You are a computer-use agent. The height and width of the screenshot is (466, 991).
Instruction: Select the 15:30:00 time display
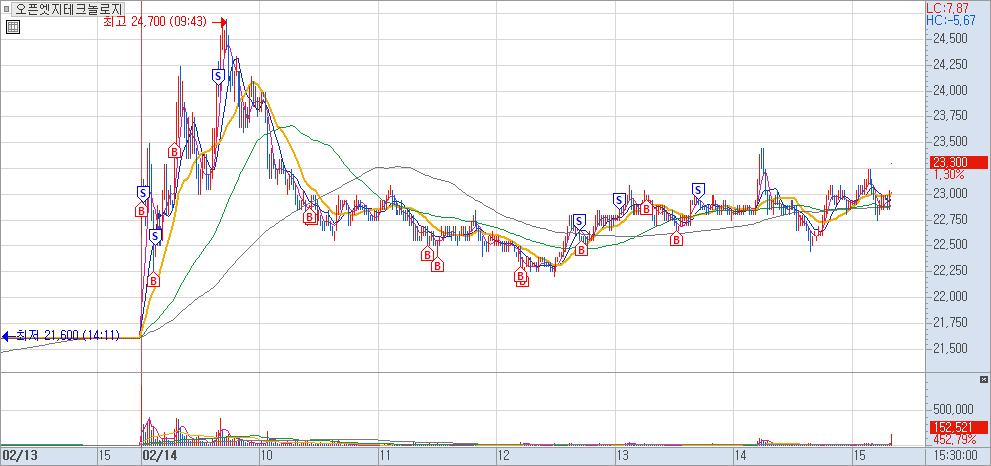[x=958, y=455]
